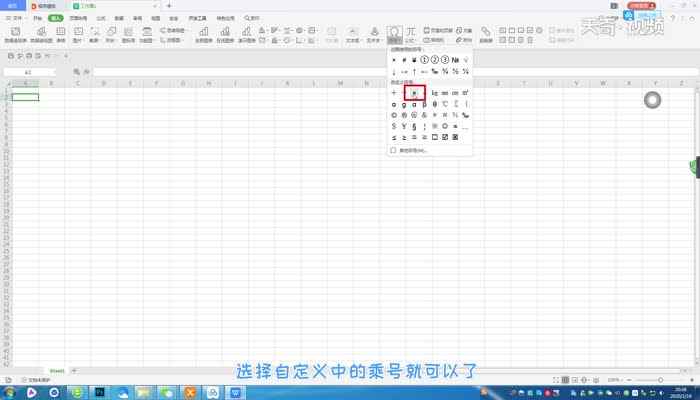Click the Pi formula icon in ribbon
The height and width of the screenshot is (400, 700).
[410, 32]
